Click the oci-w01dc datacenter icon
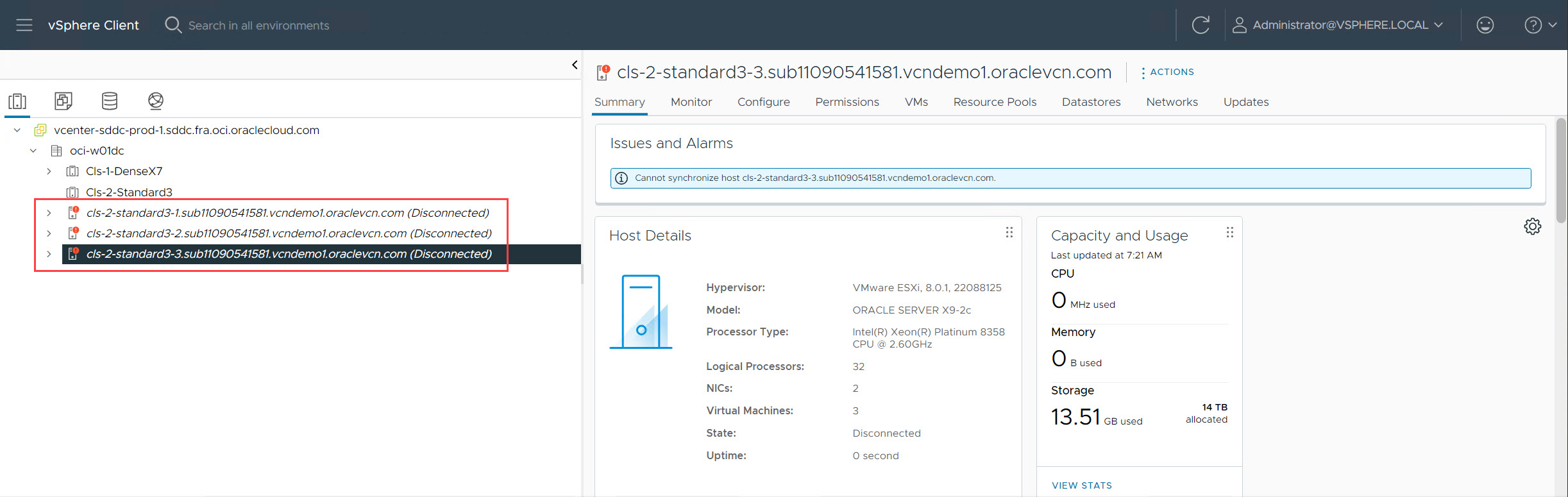The width and height of the screenshot is (1568, 497). (x=56, y=151)
